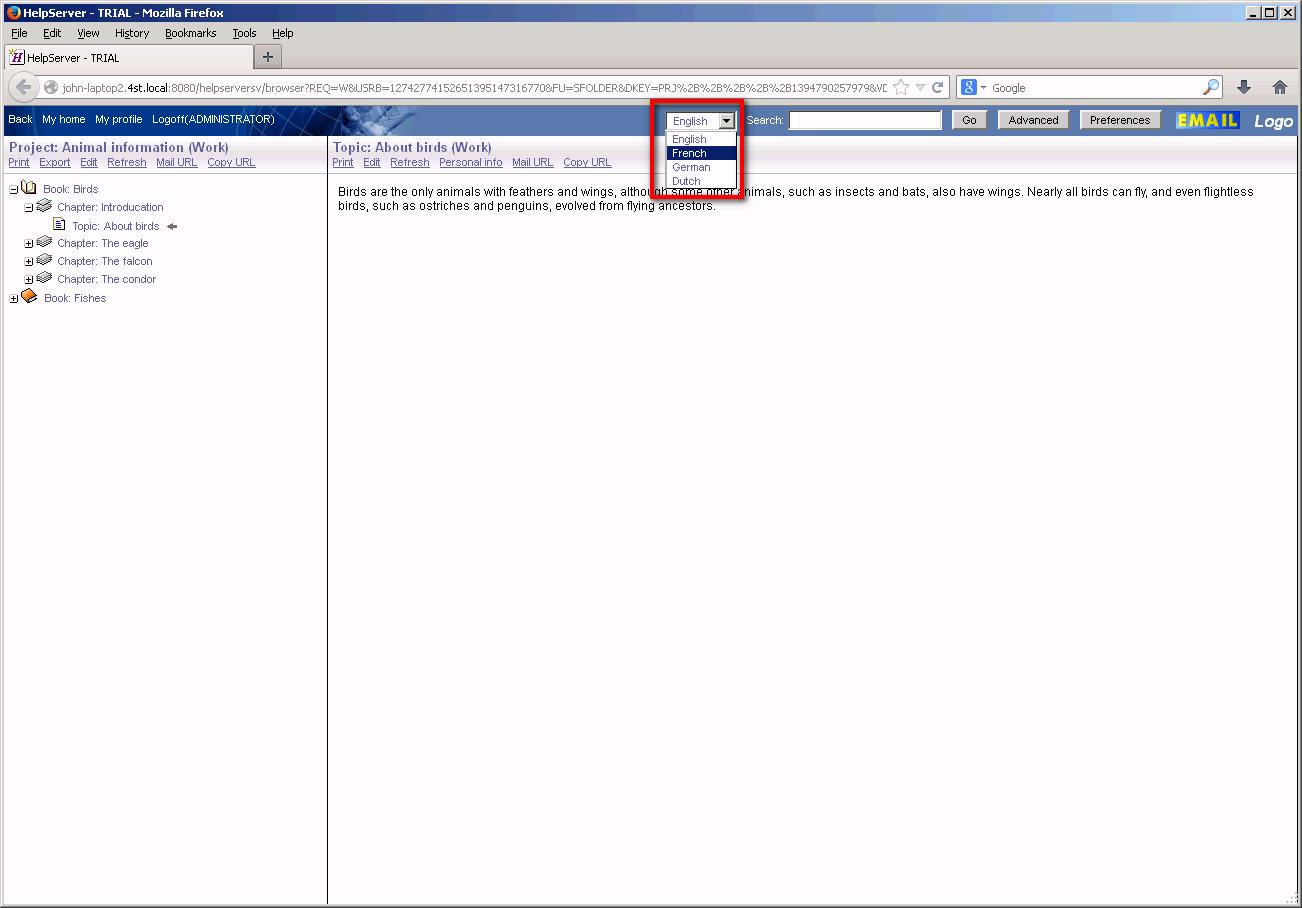The width and height of the screenshot is (1302, 908).
Task: Click the Chapter: The eagle chapter icon
Action: coord(46,242)
